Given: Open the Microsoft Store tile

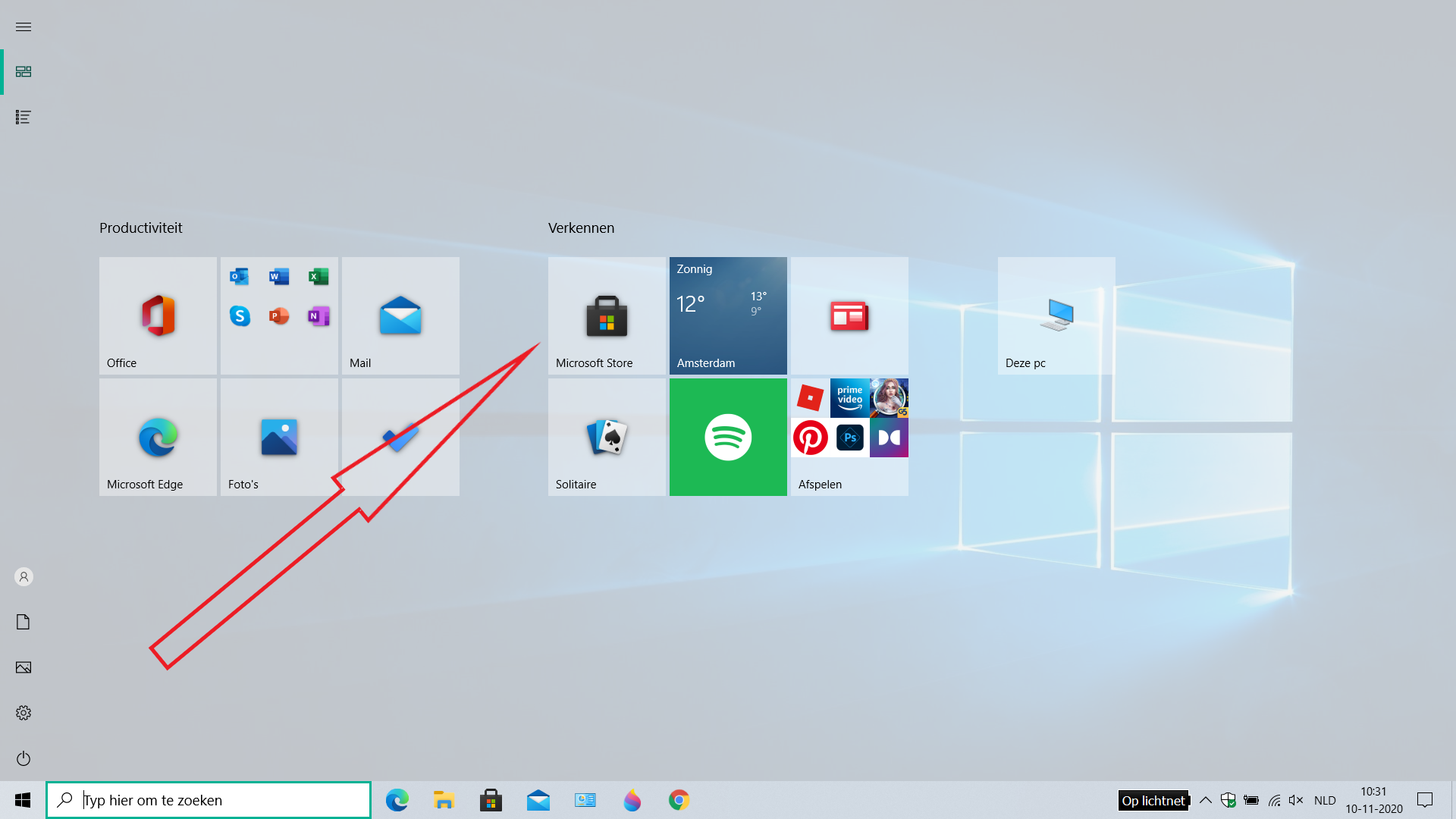Looking at the screenshot, I should tap(607, 315).
